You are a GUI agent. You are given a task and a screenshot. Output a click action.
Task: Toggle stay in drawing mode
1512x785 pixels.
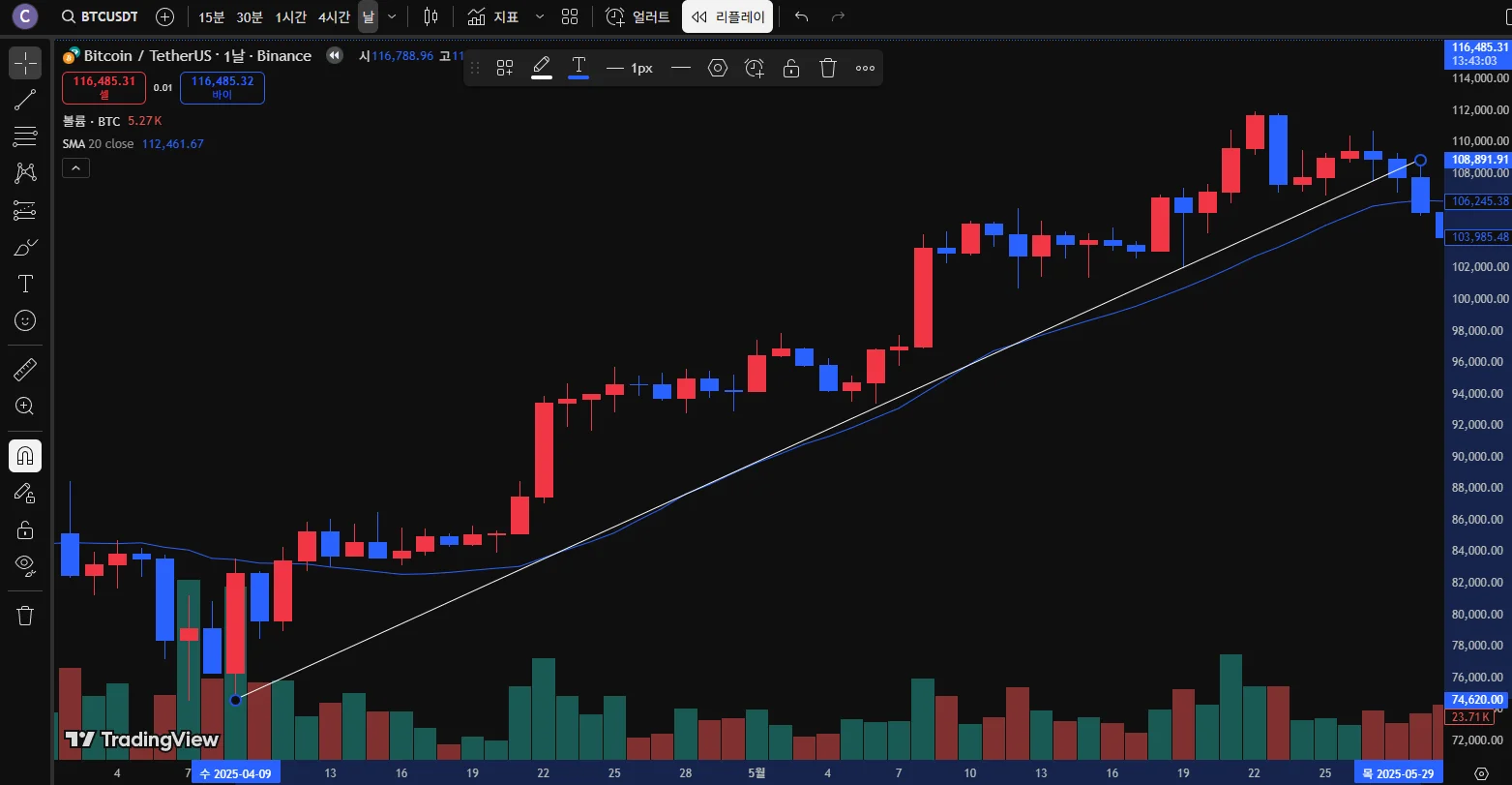click(25, 493)
